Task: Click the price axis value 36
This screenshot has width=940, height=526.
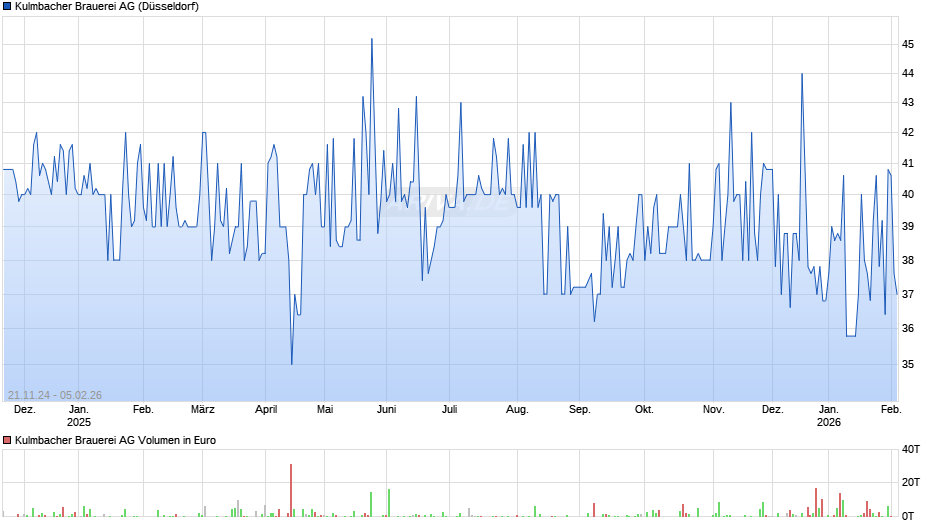Action: click(908, 328)
